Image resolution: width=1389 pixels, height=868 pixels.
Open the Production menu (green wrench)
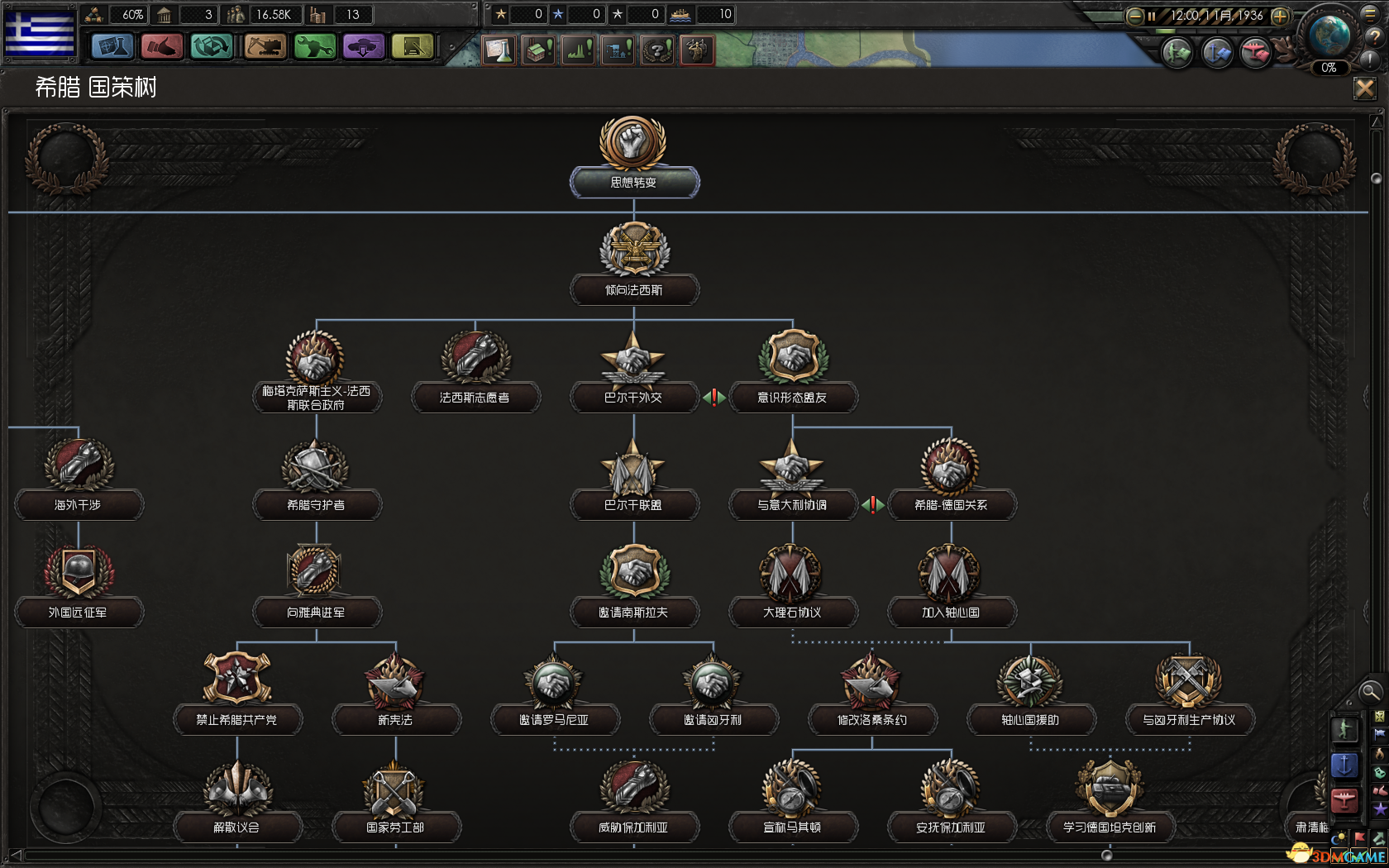pos(314,47)
